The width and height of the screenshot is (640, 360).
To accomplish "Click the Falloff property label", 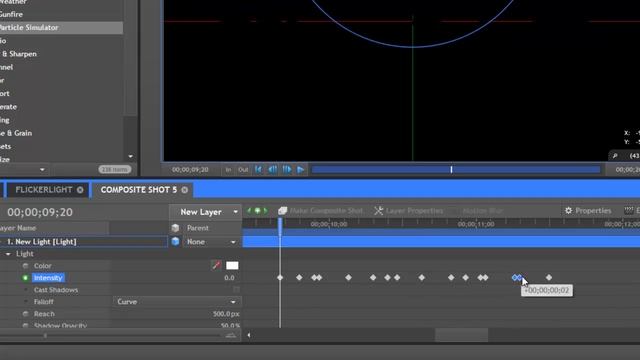I will (44, 302).
